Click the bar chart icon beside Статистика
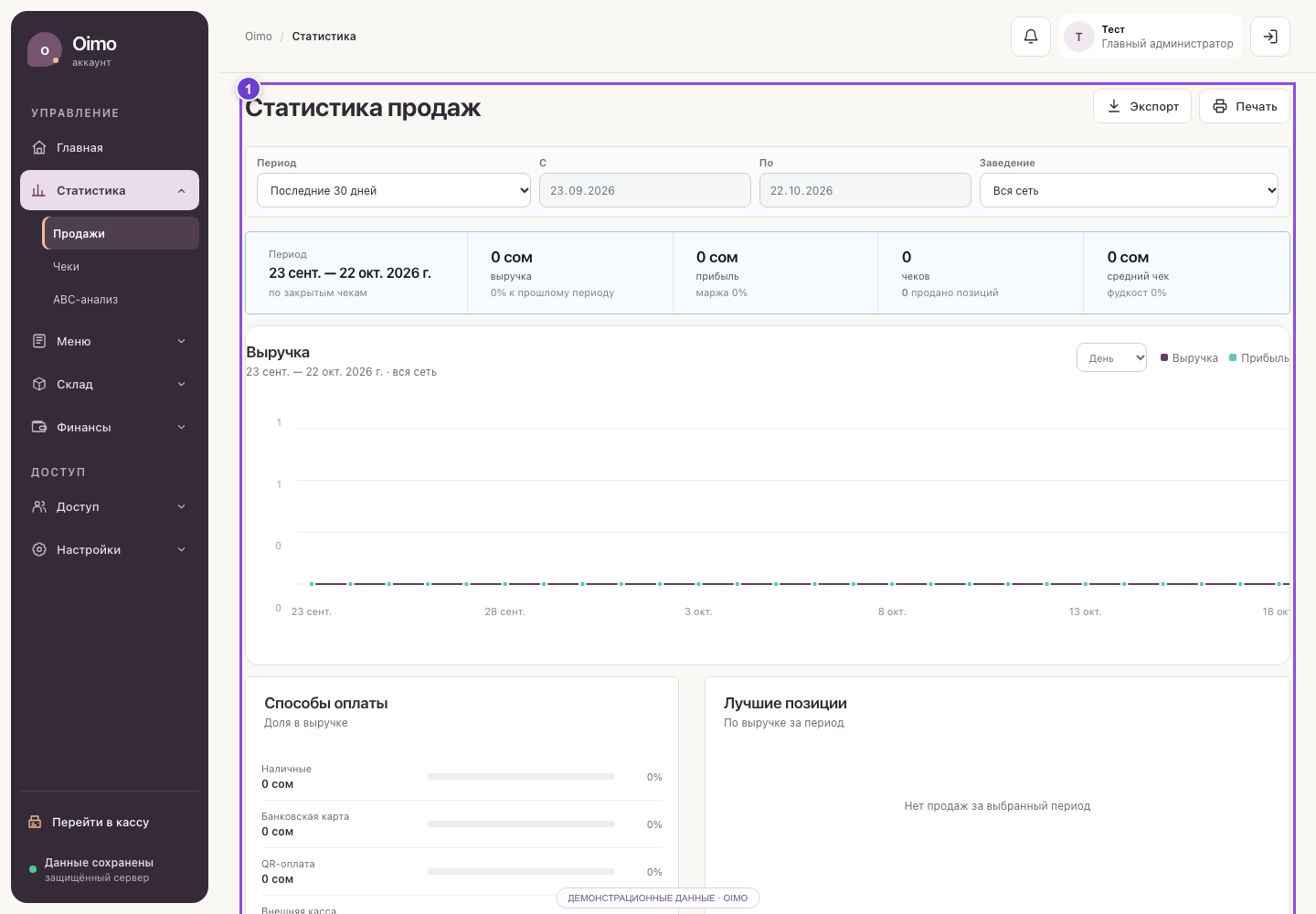This screenshot has width=1316, height=914. point(38,190)
